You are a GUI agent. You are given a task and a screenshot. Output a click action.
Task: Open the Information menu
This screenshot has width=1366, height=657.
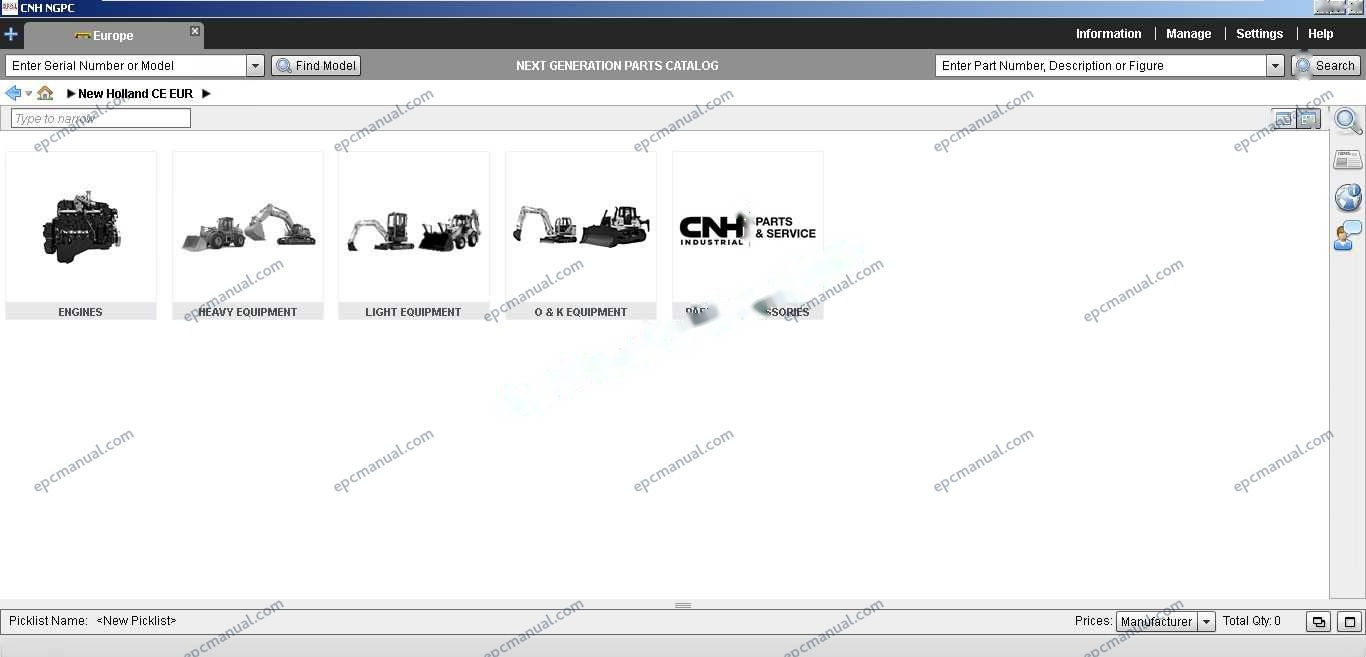tap(1108, 34)
